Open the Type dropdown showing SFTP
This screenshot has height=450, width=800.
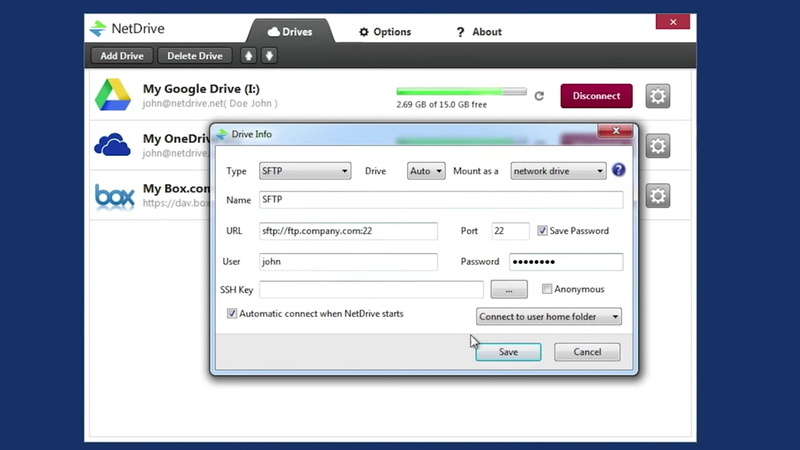coord(305,171)
